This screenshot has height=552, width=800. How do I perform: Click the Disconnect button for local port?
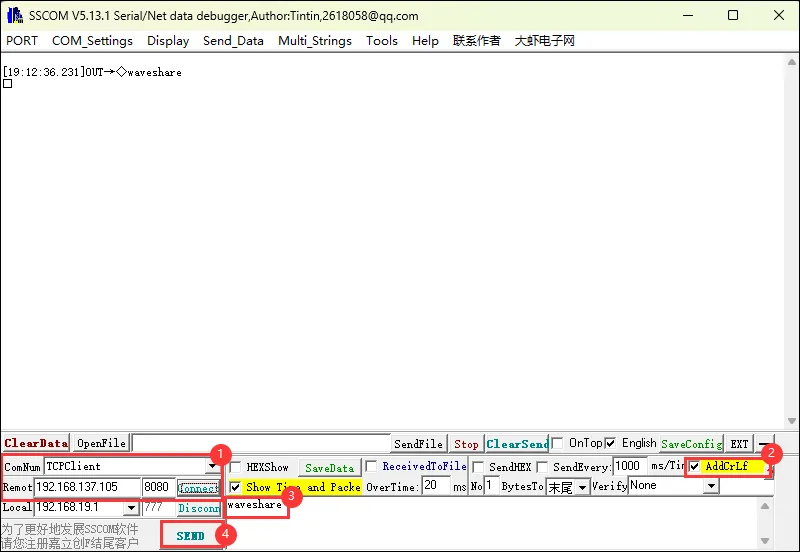pos(198,508)
